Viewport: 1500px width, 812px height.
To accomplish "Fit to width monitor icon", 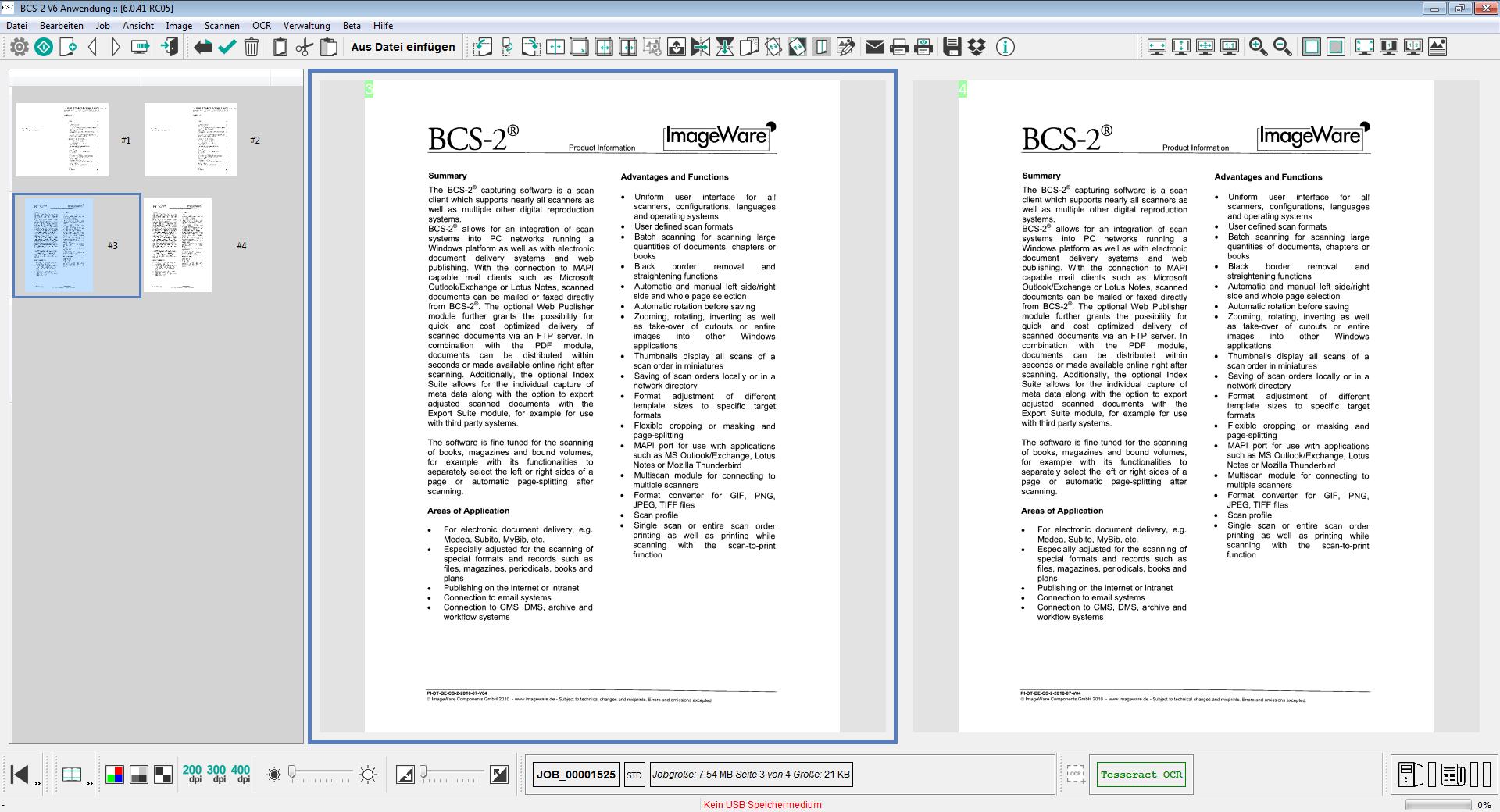I will 1157,47.
